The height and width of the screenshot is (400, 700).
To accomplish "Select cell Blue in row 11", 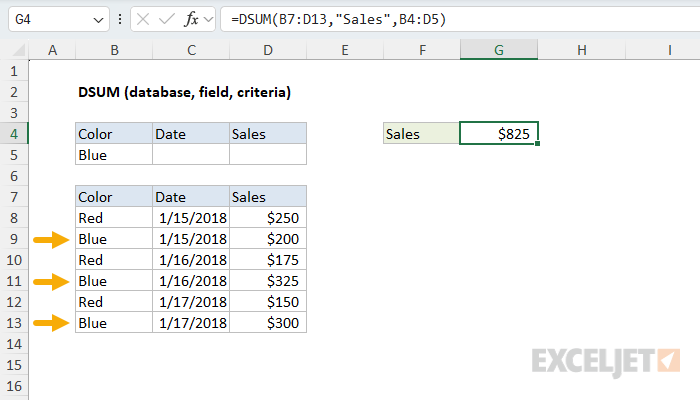I will click(x=114, y=280).
